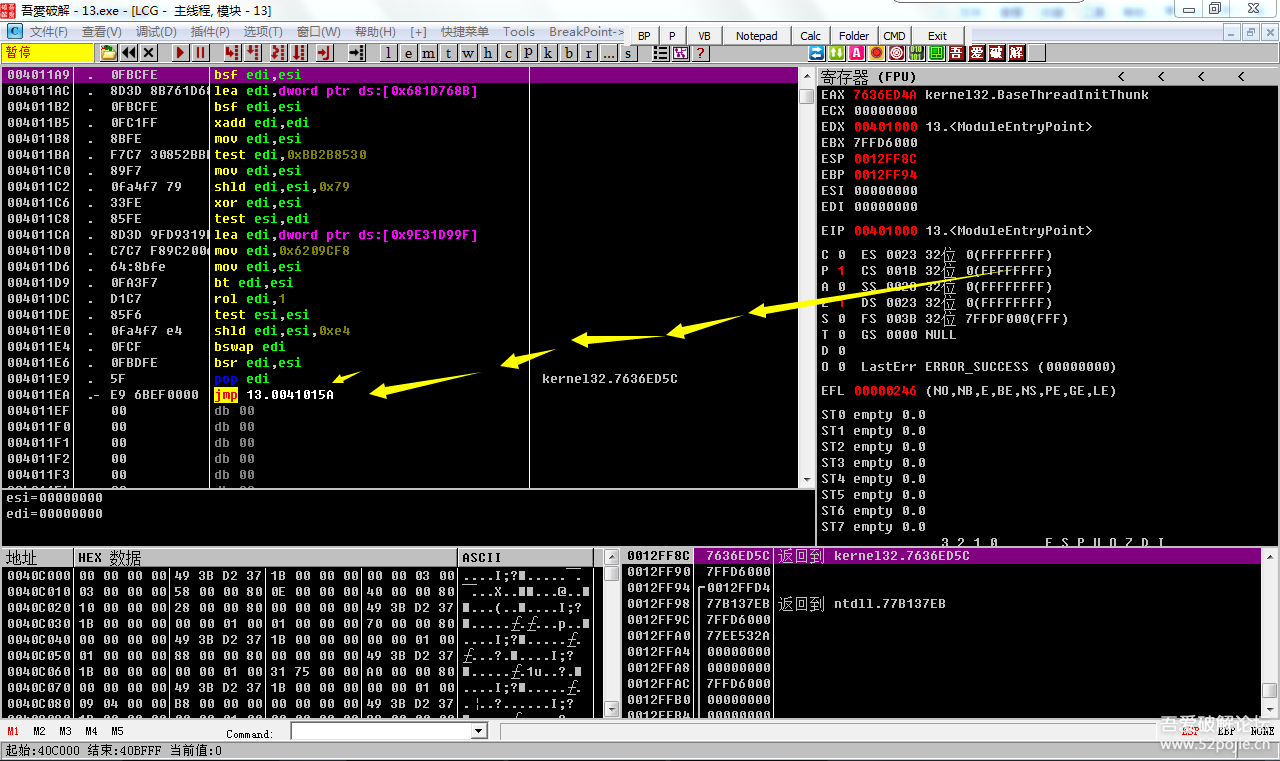
Task: Click the Calc shortcut button
Action: [810, 36]
